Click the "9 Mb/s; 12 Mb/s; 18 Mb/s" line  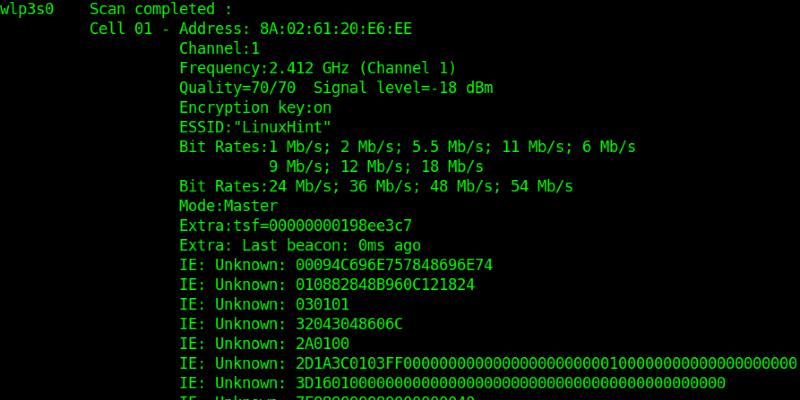point(376,166)
